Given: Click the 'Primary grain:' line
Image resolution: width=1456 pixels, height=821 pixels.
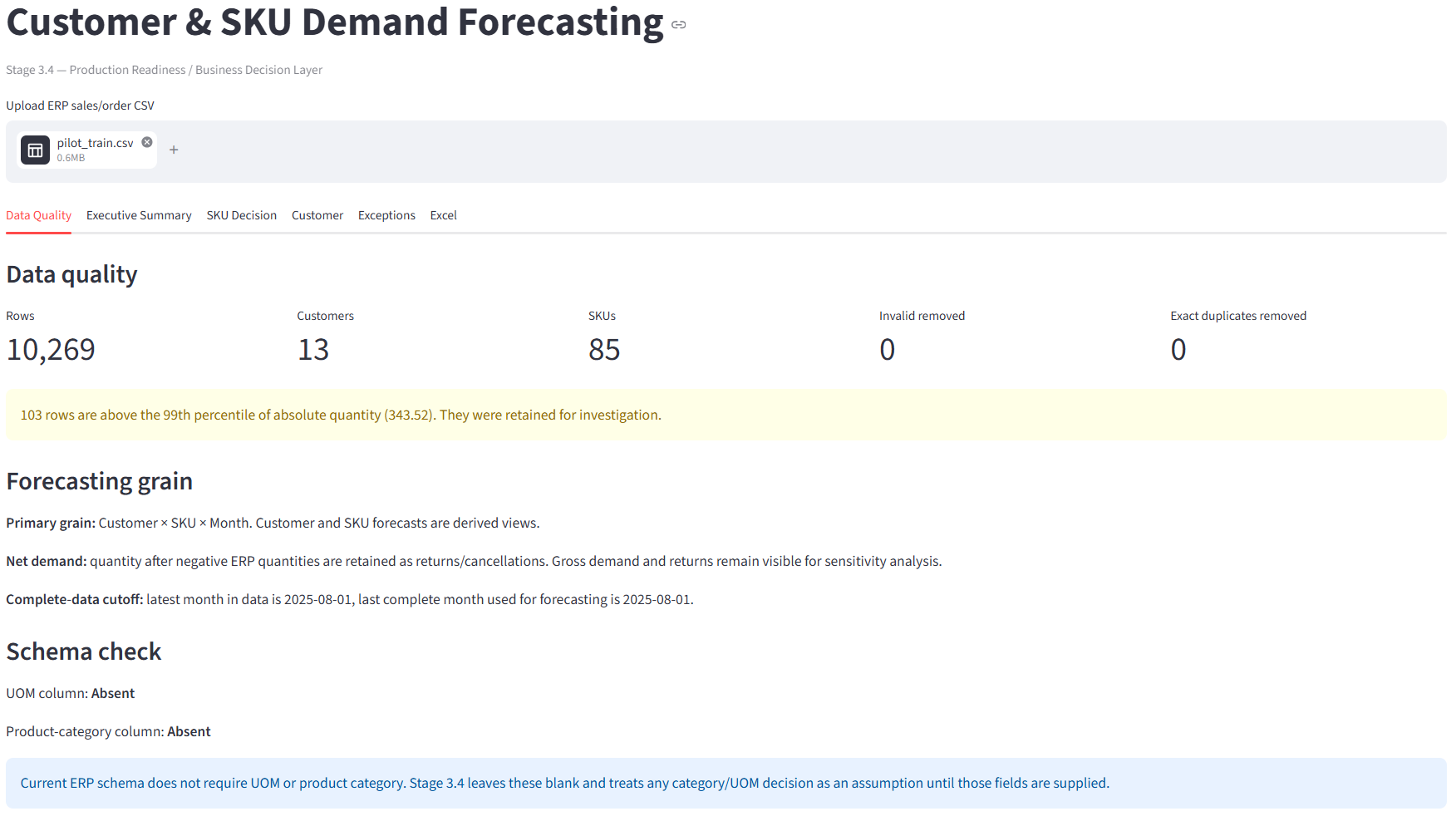Looking at the screenshot, I should [x=273, y=523].
